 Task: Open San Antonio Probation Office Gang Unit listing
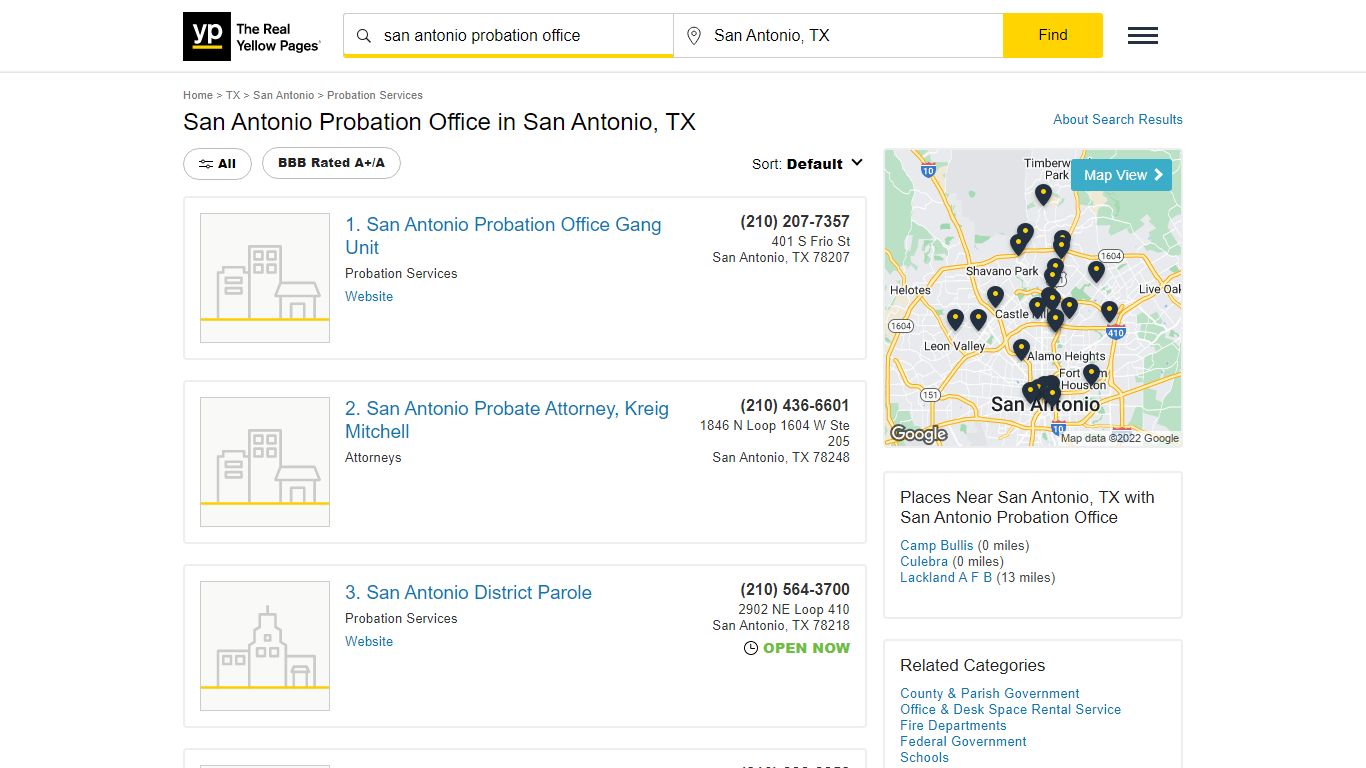503,236
